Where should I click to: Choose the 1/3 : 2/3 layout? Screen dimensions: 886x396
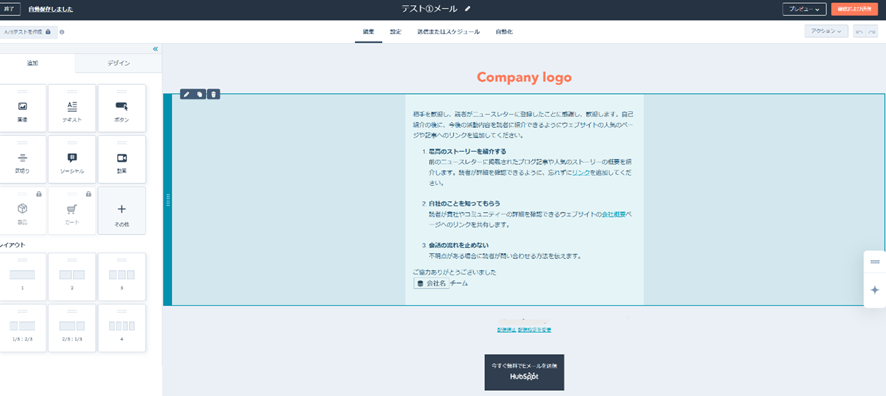coord(23,328)
